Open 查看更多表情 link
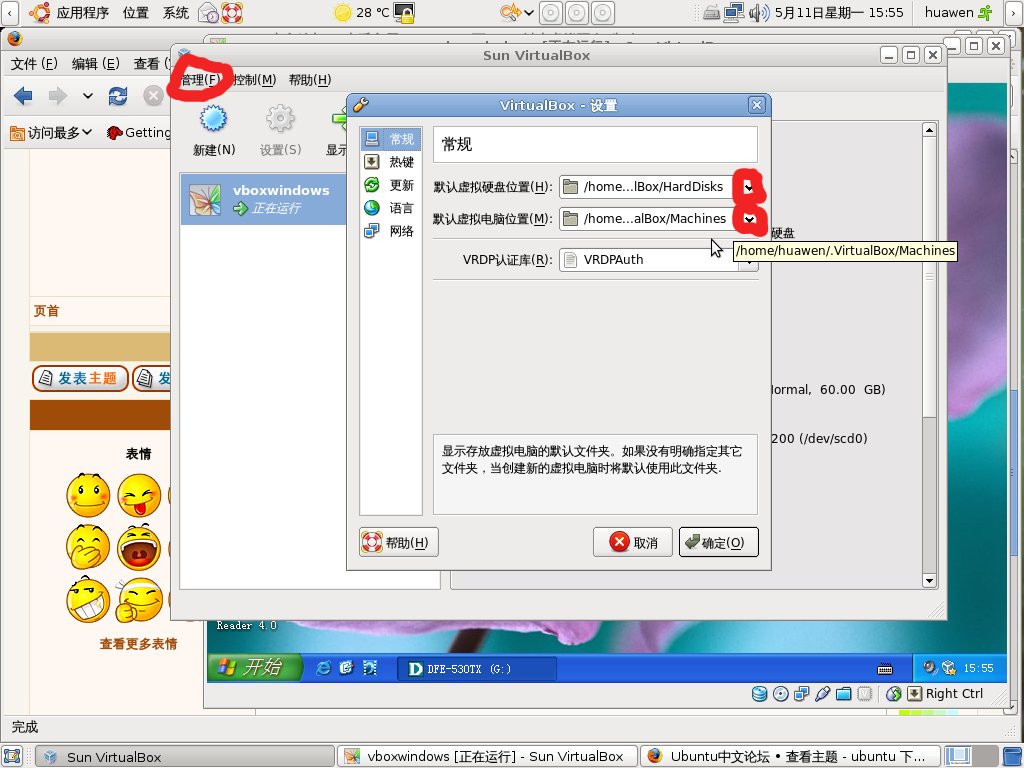Screen dimensions: 1024x768 coord(138,644)
